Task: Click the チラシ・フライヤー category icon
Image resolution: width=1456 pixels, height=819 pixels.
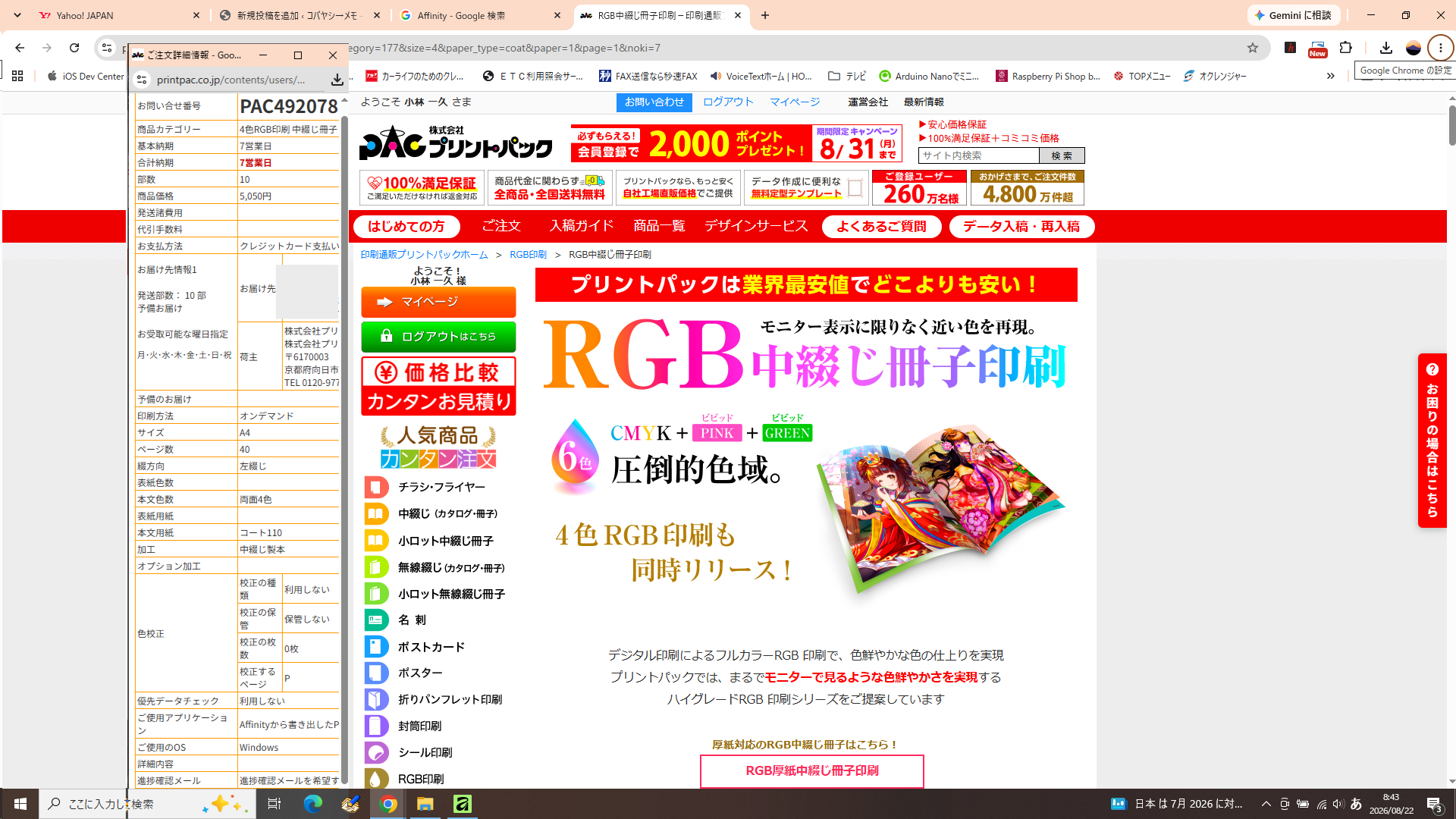Action: (x=376, y=487)
